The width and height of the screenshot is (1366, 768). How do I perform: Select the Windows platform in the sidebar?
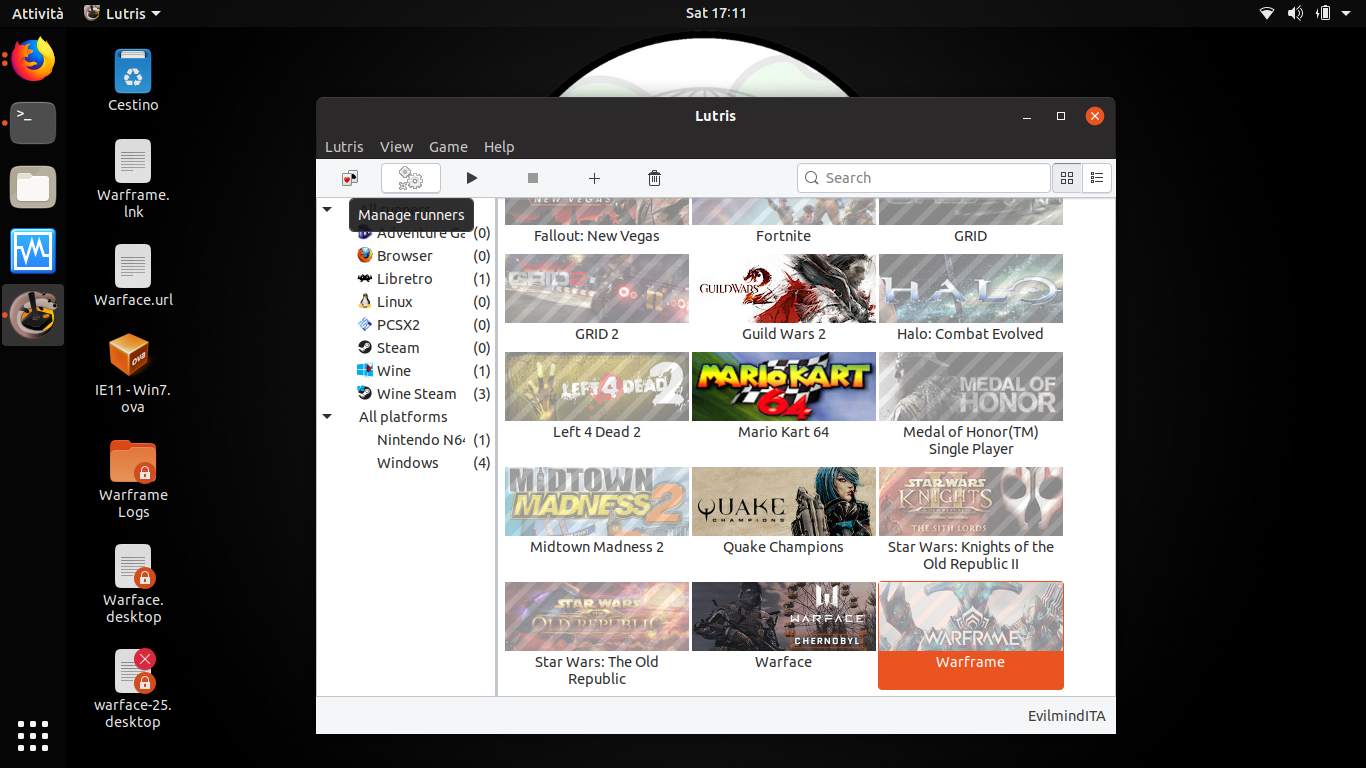pyautogui.click(x=407, y=462)
